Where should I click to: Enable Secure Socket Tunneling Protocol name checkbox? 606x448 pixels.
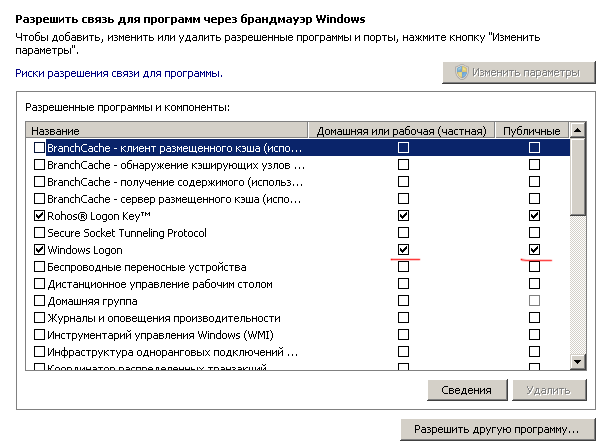click(x=39, y=233)
